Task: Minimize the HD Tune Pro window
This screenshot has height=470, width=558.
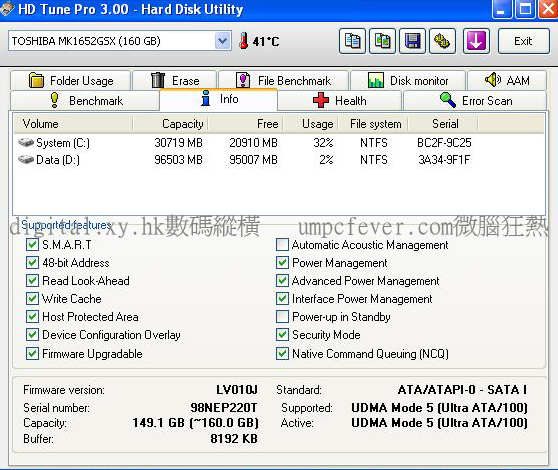Action: tap(501, 9)
